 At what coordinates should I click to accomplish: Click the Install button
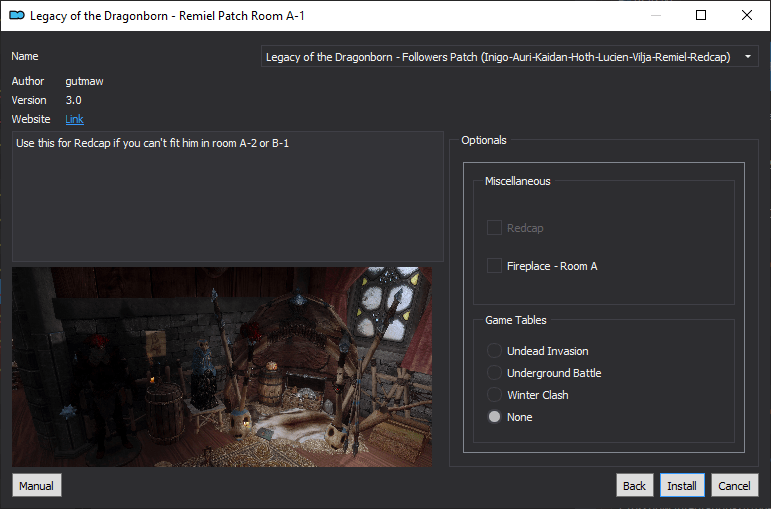[682, 486]
